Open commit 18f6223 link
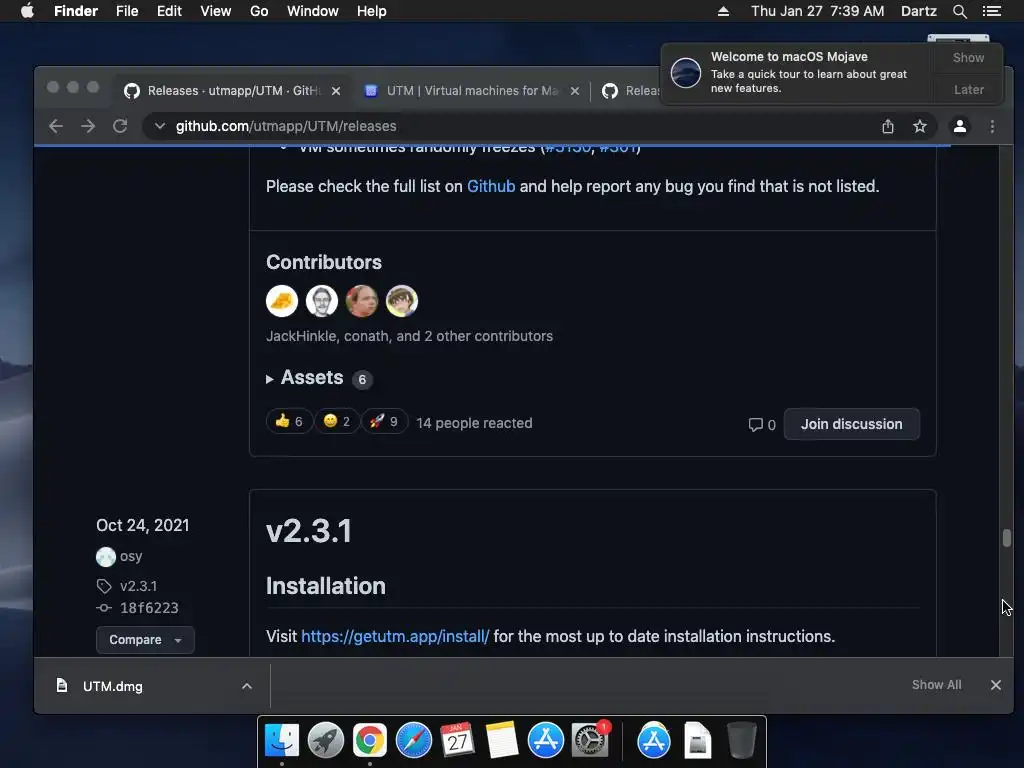 [149, 608]
